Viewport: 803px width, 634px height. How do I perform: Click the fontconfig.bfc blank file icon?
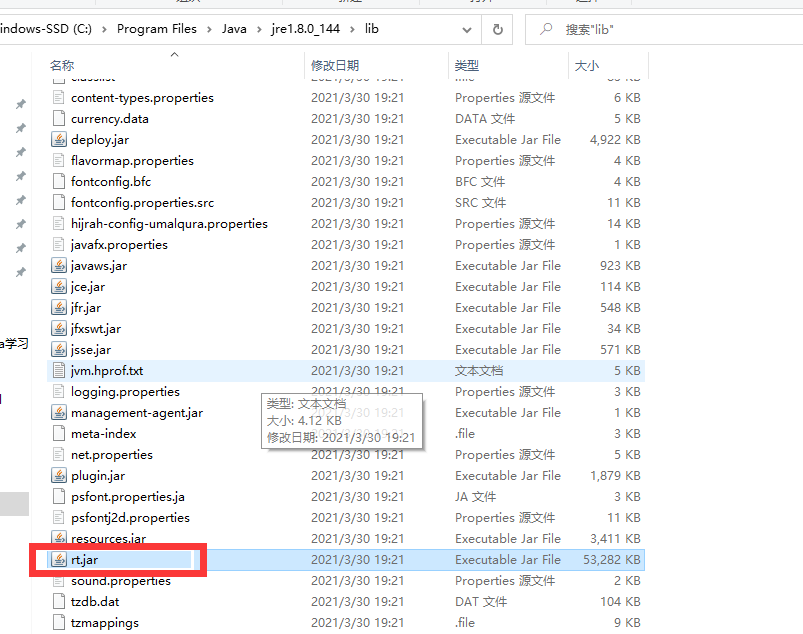pos(59,182)
